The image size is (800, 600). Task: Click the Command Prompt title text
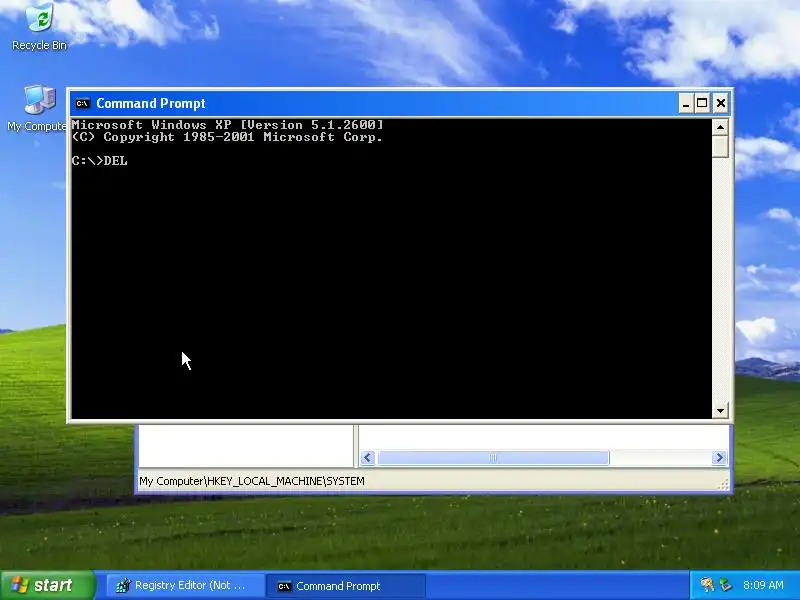(x=151, y=104)
